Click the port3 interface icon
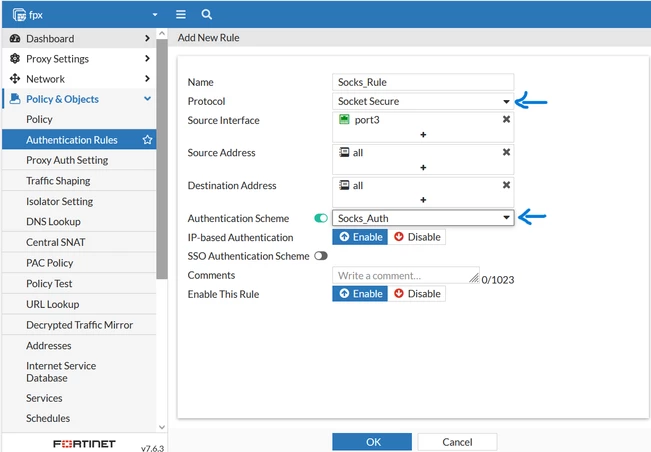The width and height of the screenshot is (651, 452). (344, 120)
